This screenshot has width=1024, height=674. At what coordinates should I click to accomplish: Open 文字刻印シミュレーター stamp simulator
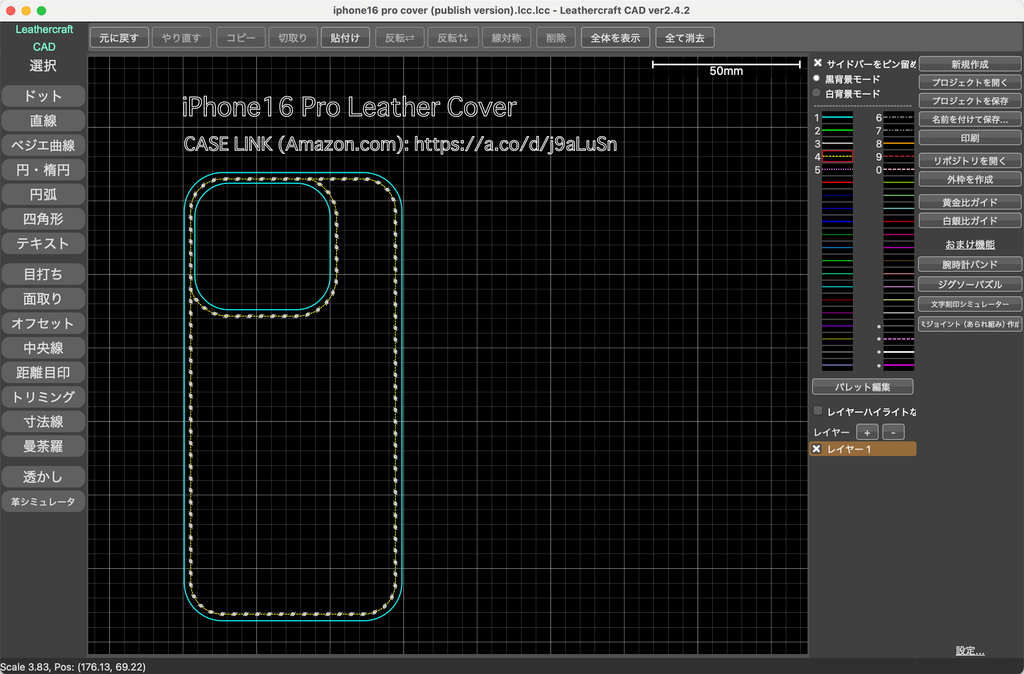tap(970, 304)
